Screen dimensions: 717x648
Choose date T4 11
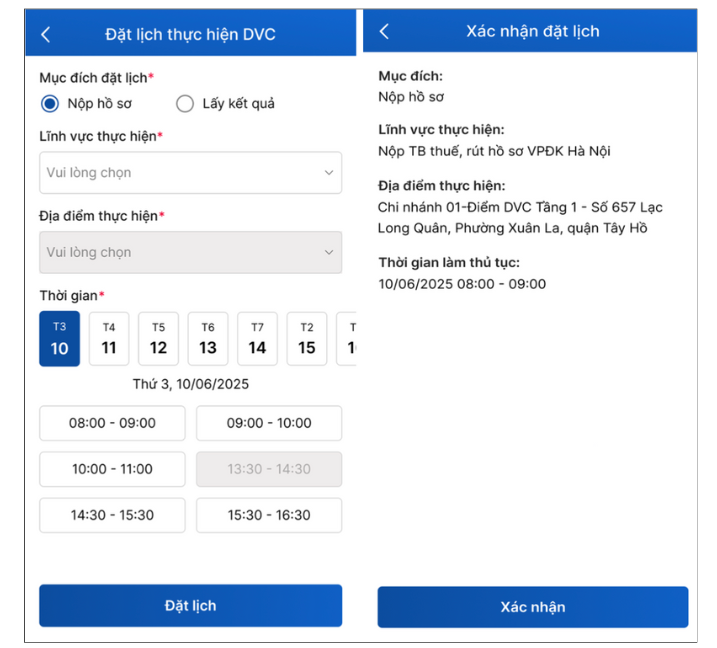[109, 339]
